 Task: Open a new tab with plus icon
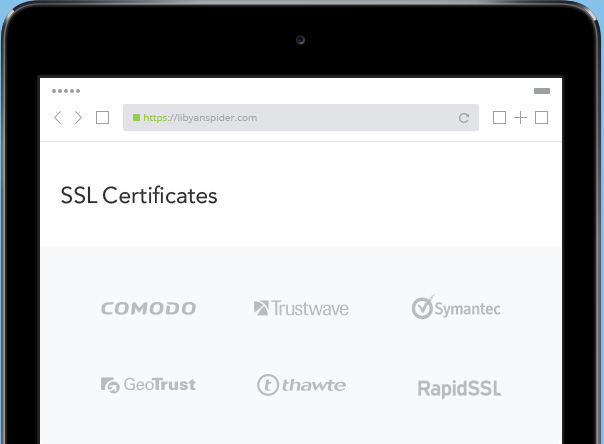(520, 117)
